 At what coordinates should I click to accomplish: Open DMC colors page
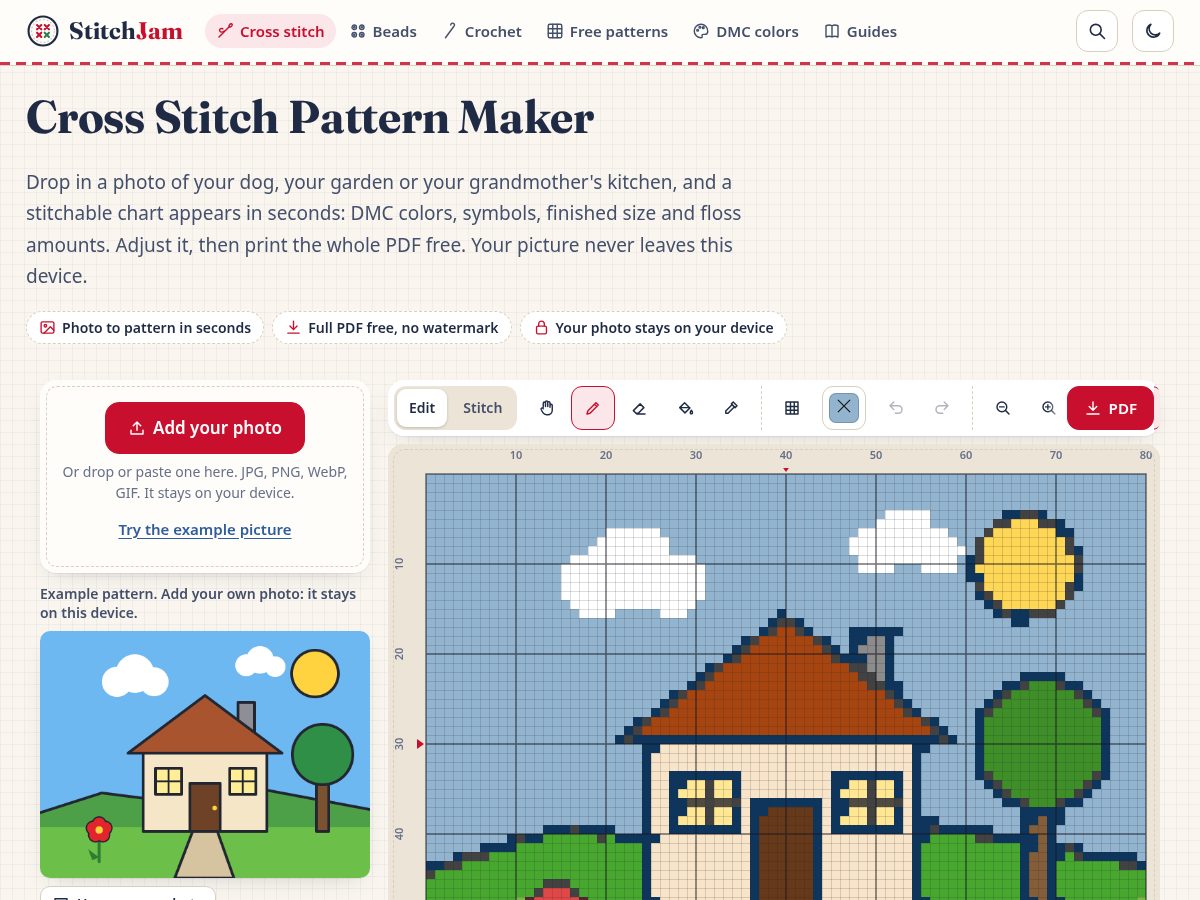[x=746, y=31]
